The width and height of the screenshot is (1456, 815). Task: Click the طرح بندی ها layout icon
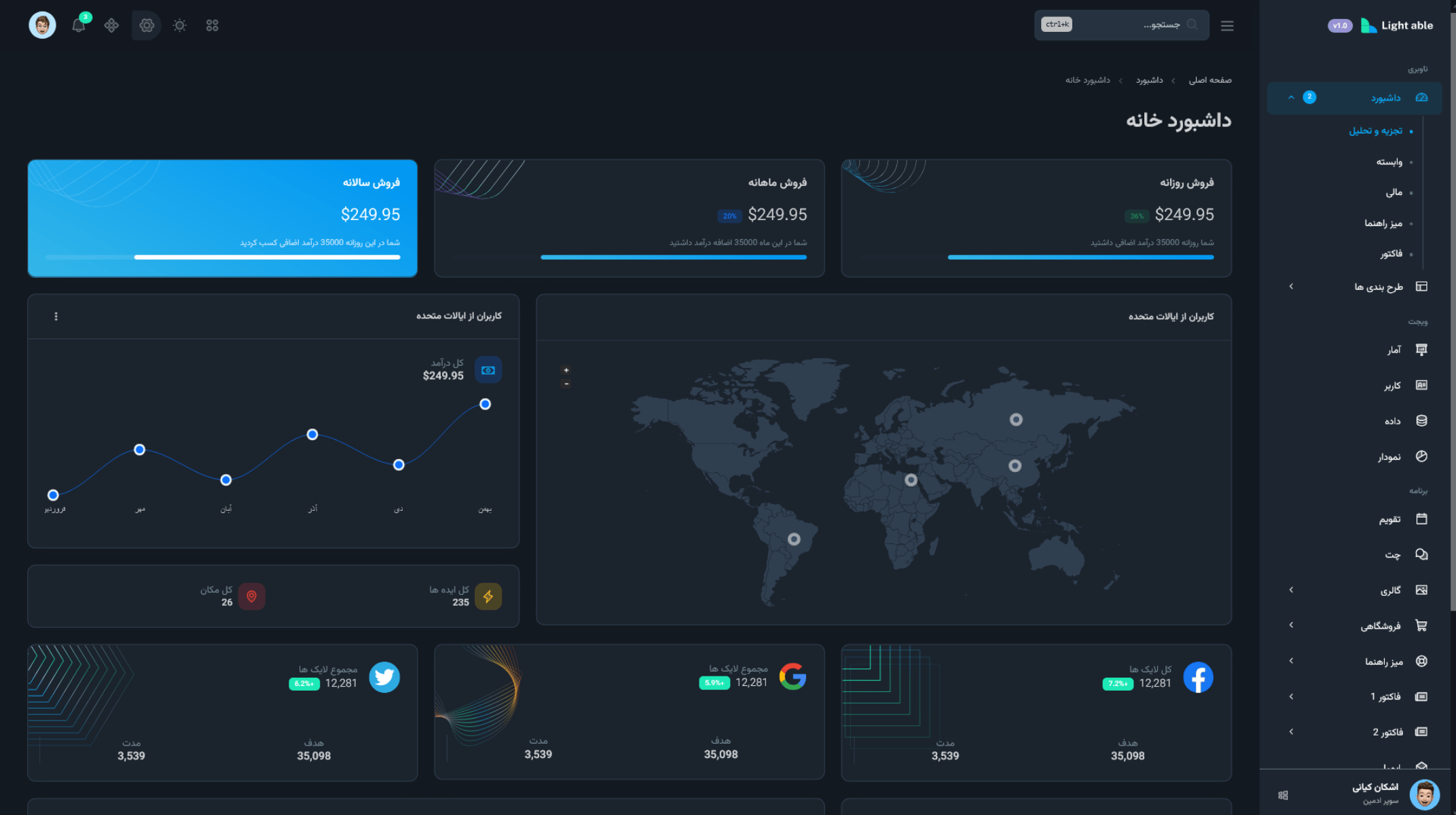tap(1421, 287)
